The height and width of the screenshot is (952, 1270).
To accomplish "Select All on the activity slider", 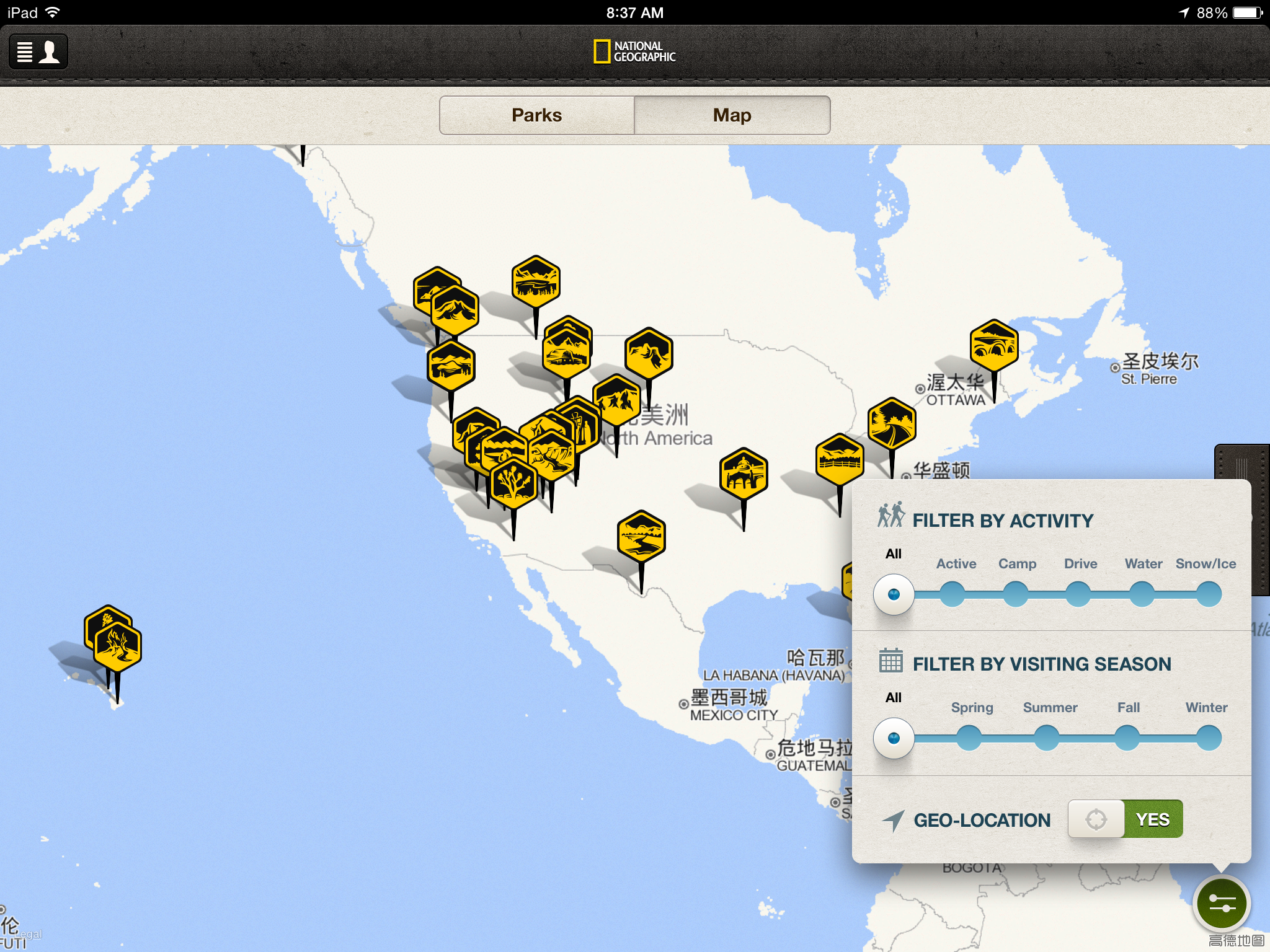I will 894,594.
